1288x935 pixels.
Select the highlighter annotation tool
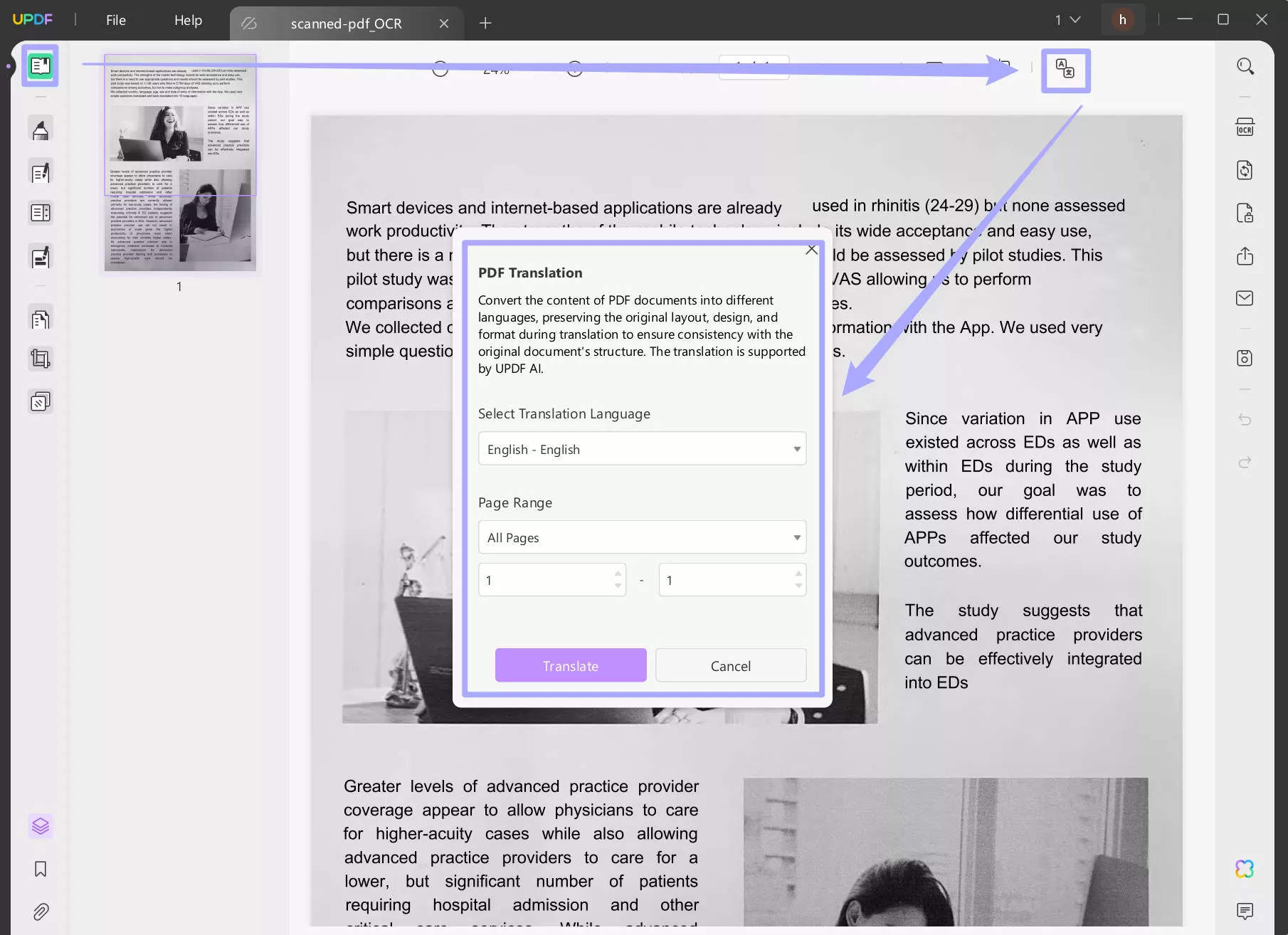(x=41, y=128)
